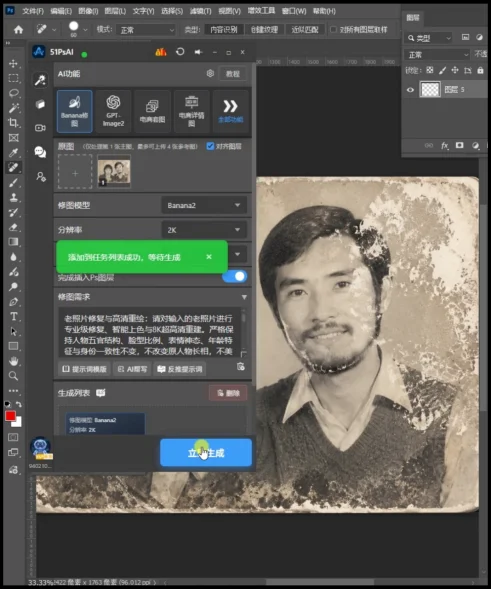492x589 pixels.
Task: Click the red foreground color swatch
Action: click(10, 416)
